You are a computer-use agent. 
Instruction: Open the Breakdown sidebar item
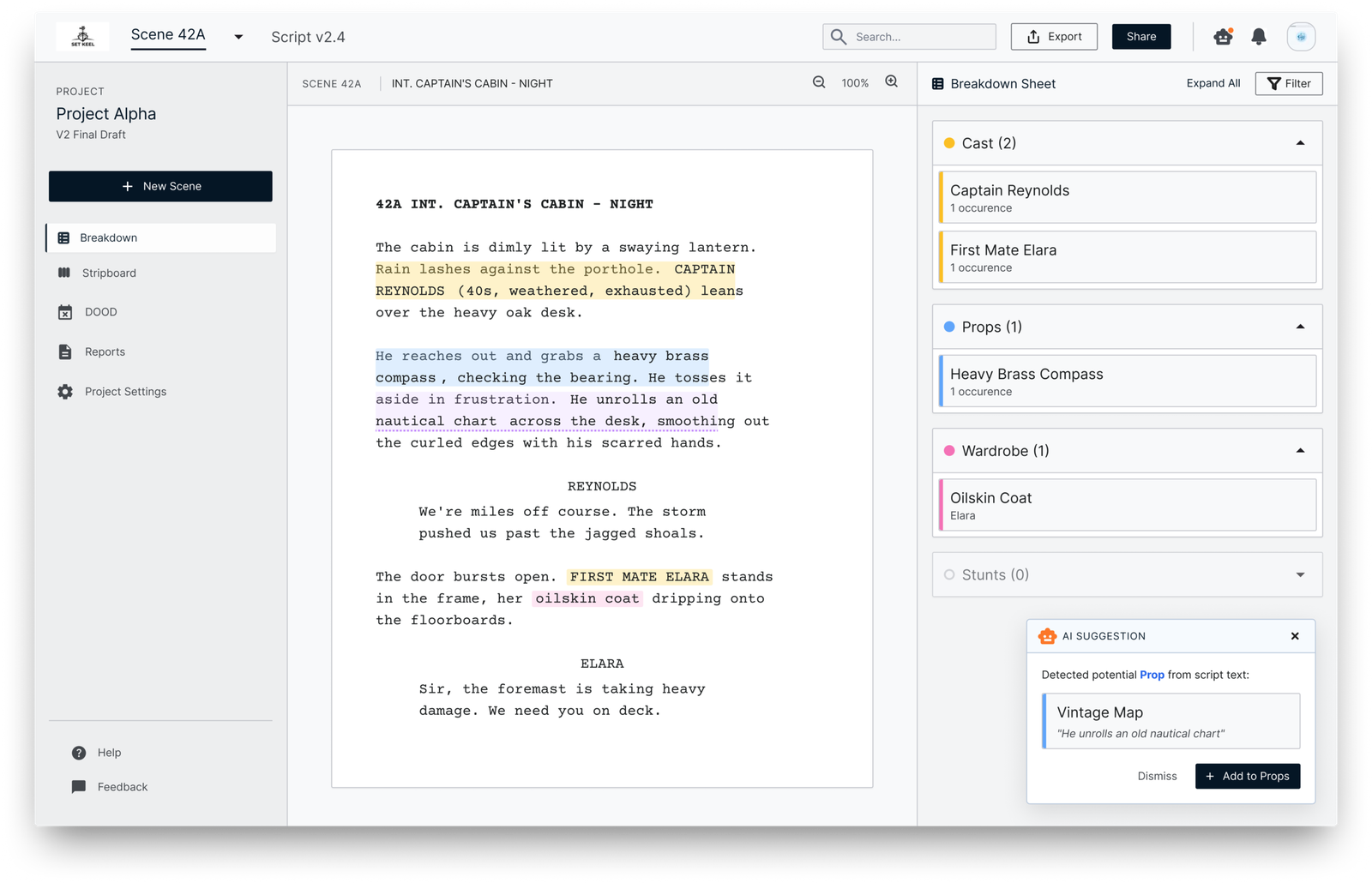click(x=161, y=237)
